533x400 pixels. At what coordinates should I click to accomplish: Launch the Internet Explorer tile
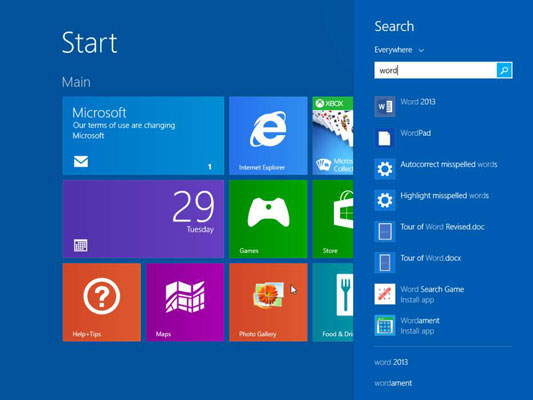pos(268,136)
